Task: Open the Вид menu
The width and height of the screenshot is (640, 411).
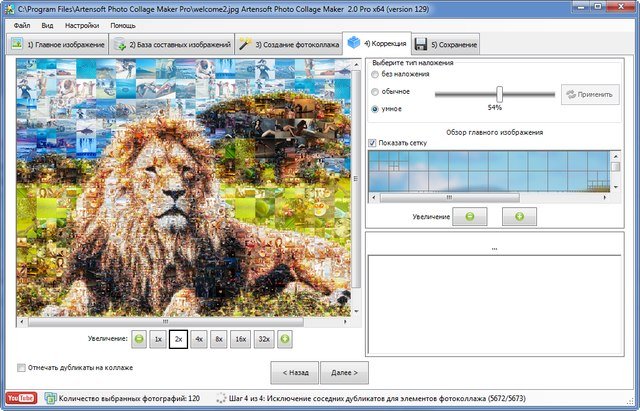Action: 47,25
